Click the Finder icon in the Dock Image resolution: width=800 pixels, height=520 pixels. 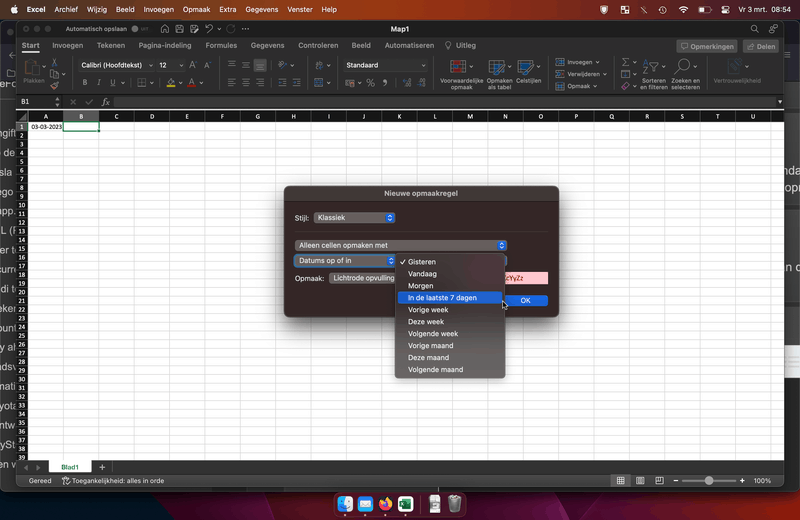point(346,503)
